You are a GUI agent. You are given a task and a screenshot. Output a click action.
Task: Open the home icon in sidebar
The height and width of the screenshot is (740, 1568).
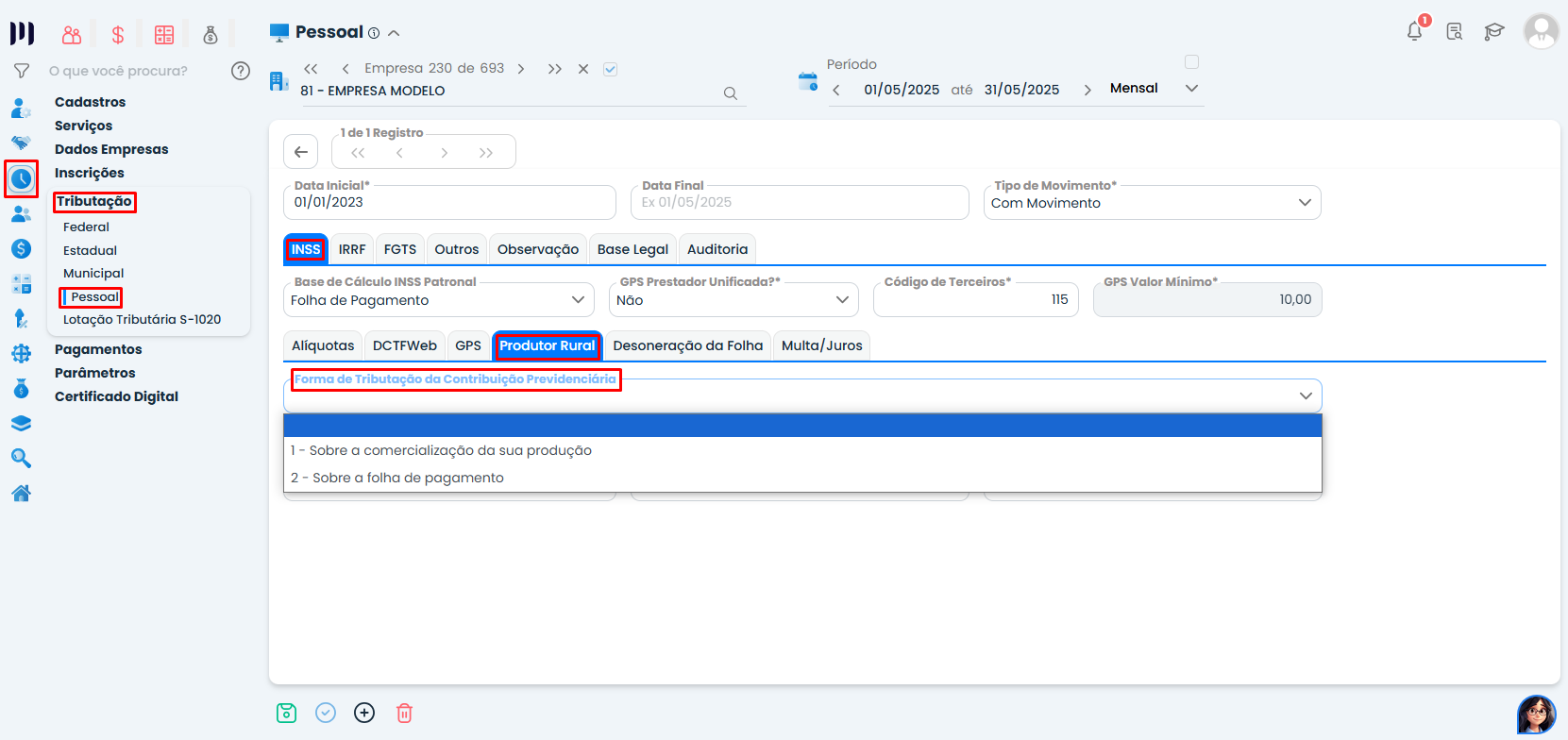(21, 493)
